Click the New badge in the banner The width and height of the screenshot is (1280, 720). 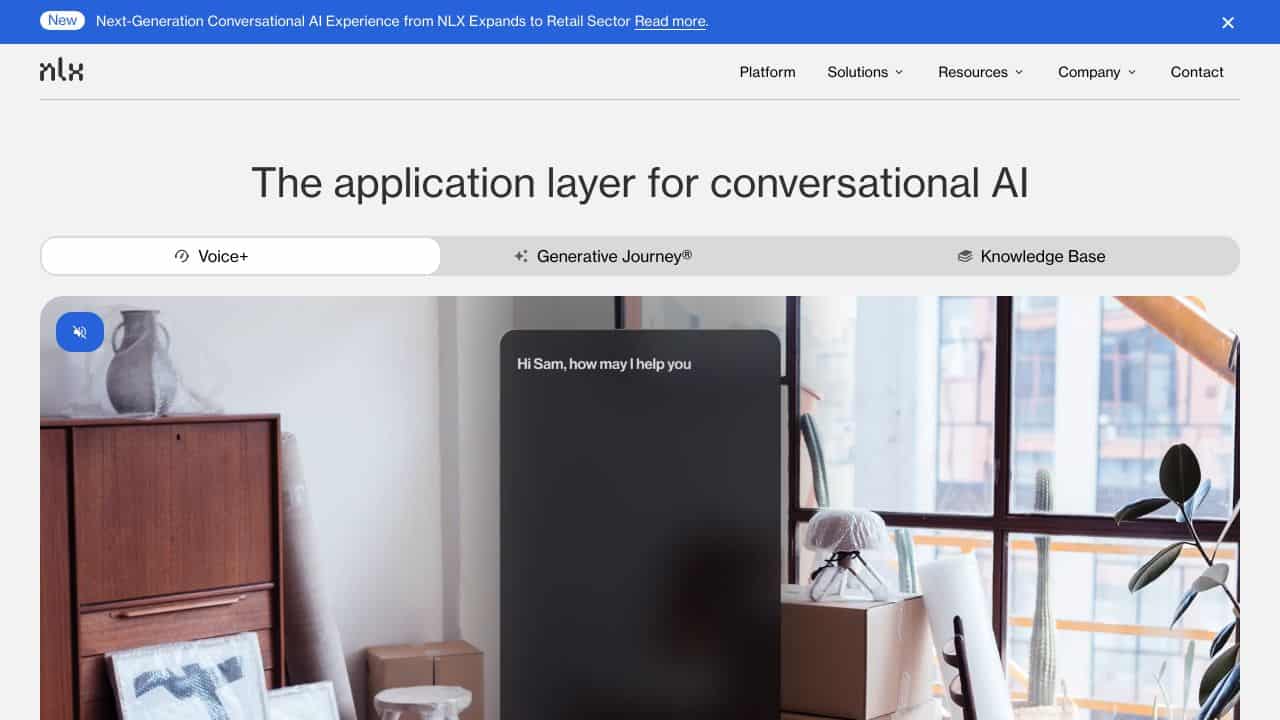point(62,21)
